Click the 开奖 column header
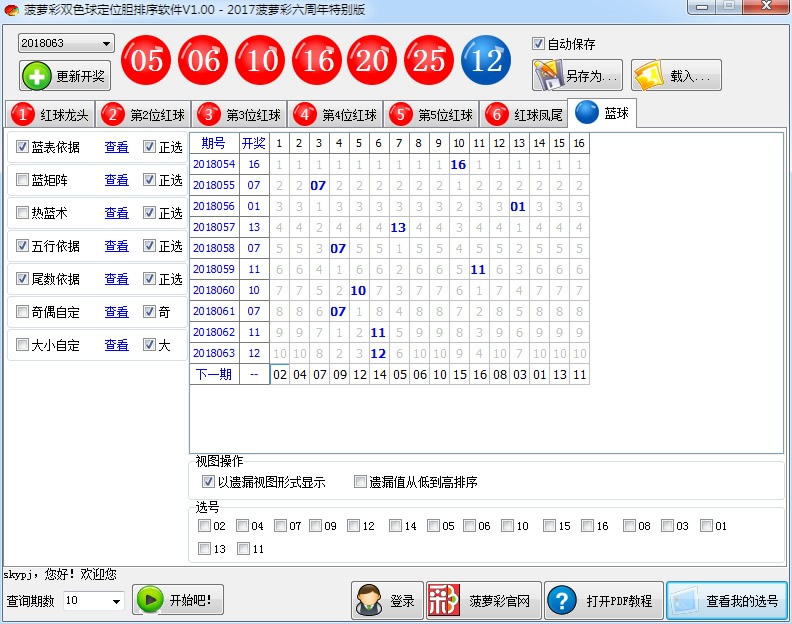This screenshot has height=624, width=792. point(254,143)
